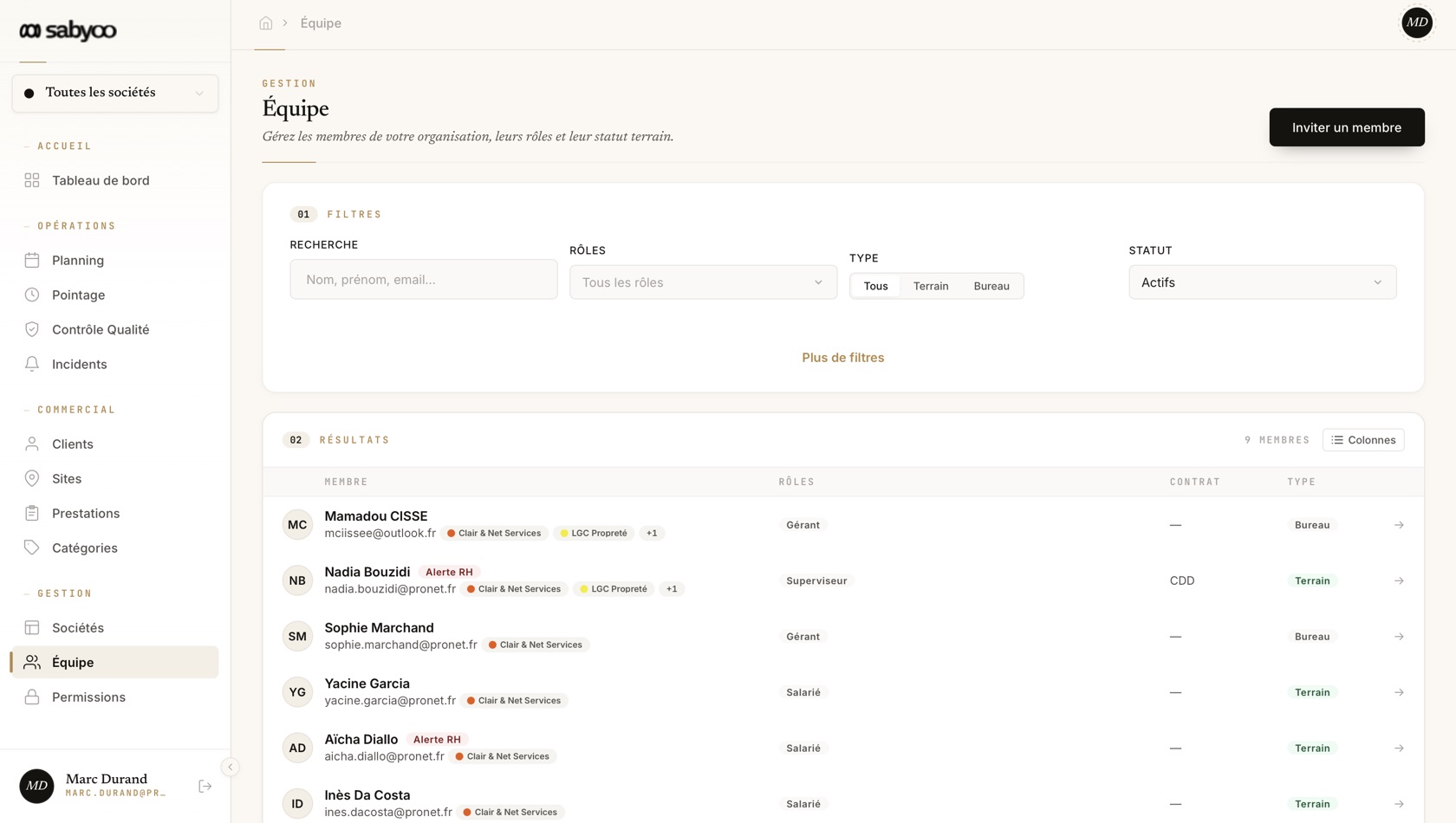Click the Sites location pin icon

[32, 478]
